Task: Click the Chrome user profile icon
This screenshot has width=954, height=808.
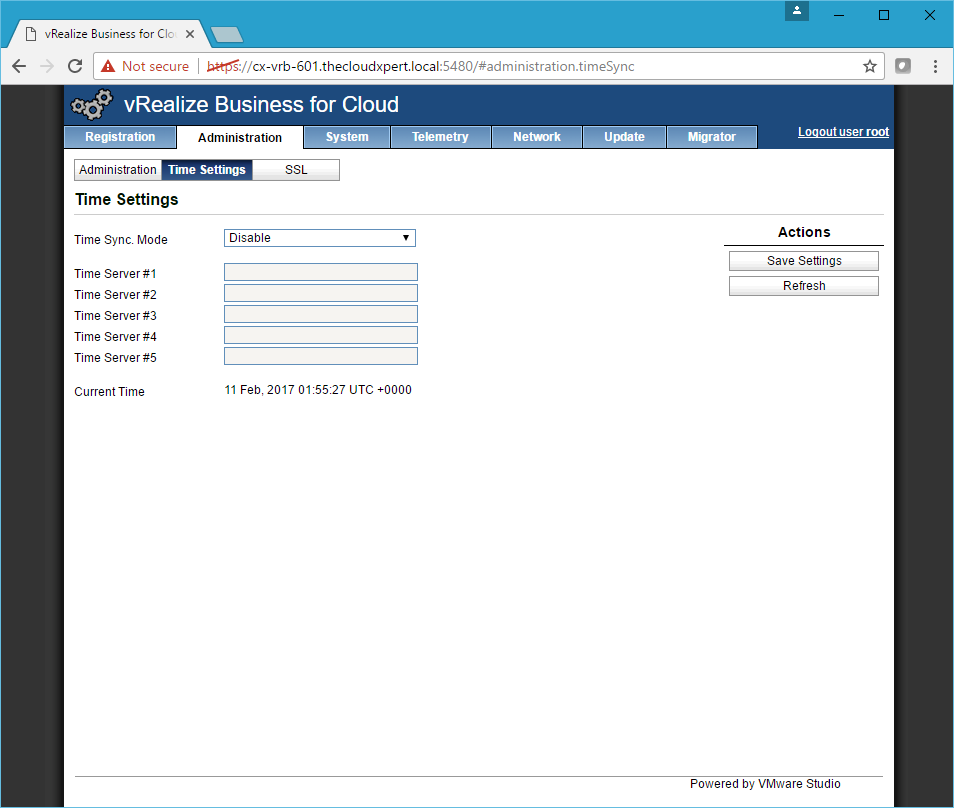Action: click(x=796, y=11)
